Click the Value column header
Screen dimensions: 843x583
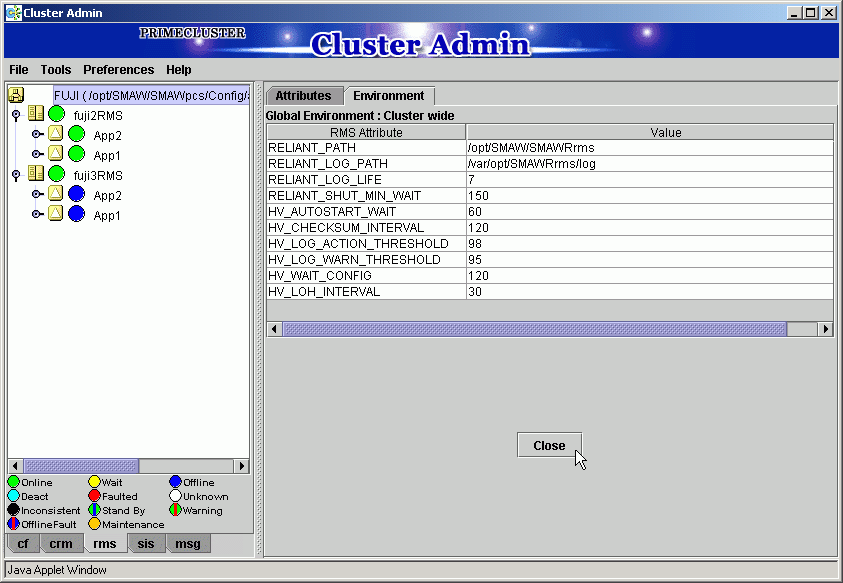point(650,132)
